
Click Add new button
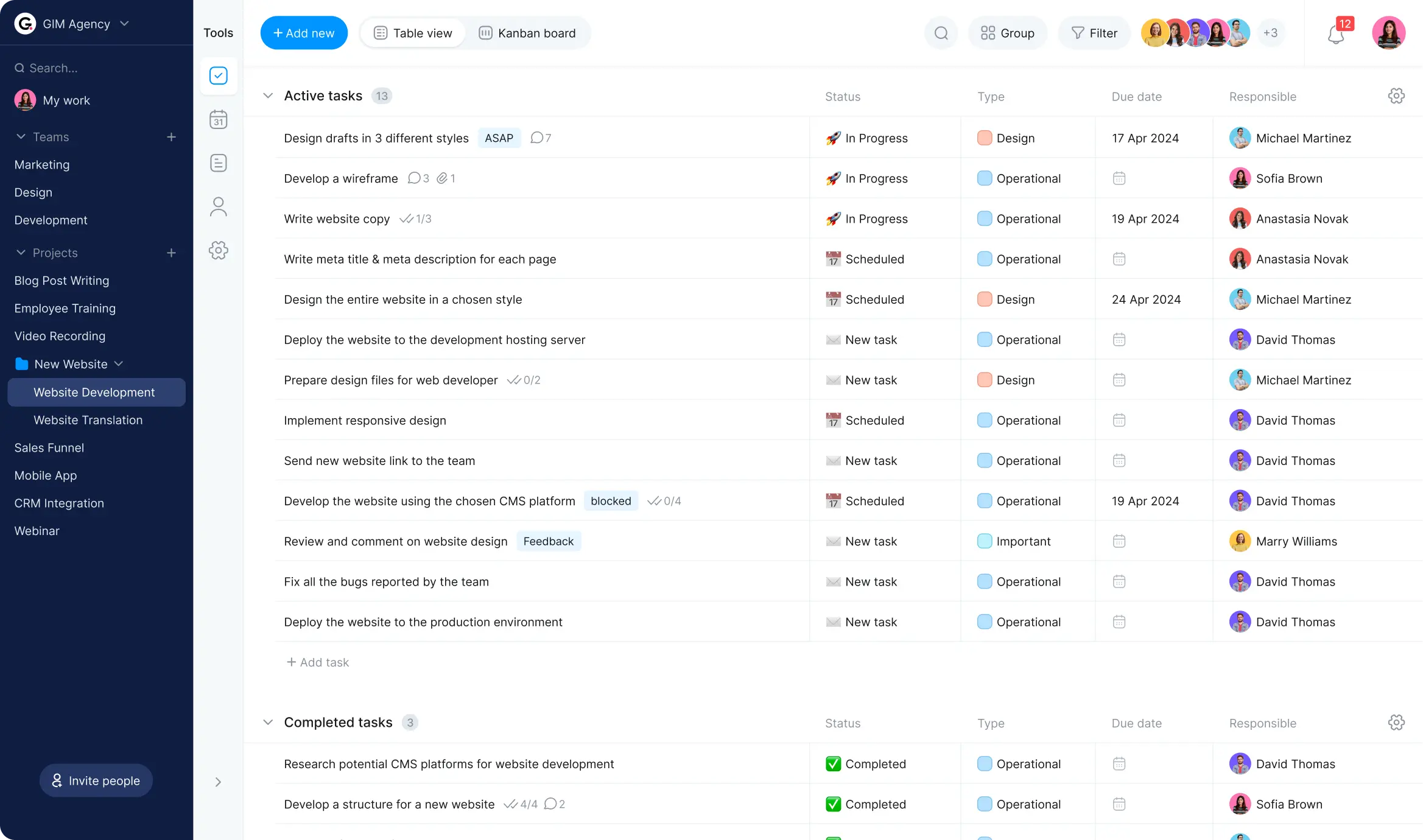point(304,33)
